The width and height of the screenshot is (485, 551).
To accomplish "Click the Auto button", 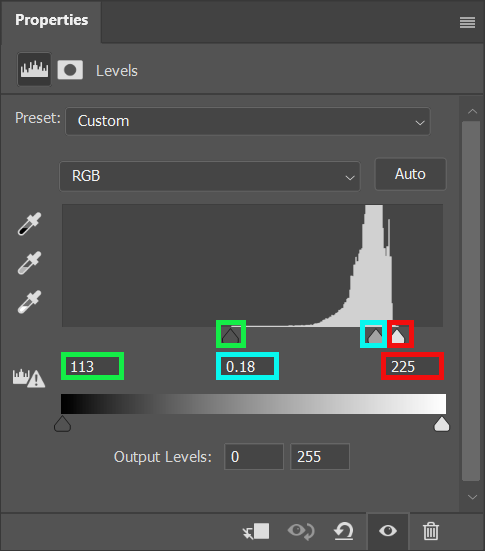I will pos(410,174).
